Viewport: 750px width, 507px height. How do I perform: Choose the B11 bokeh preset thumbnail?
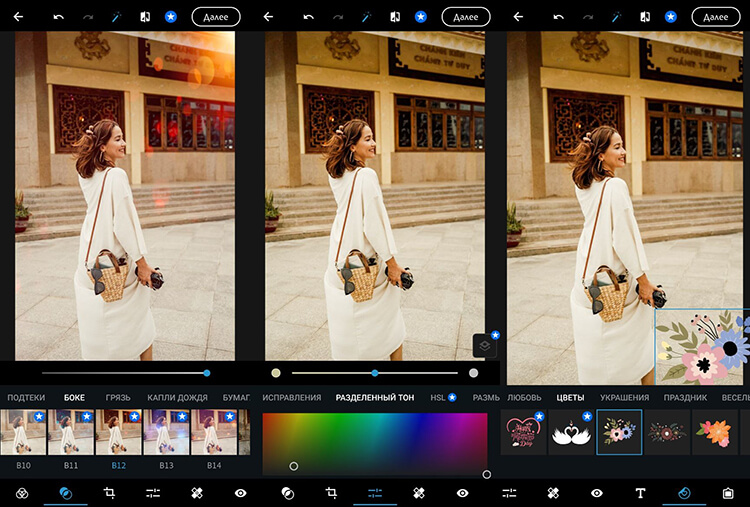click(x=71, y=432)
